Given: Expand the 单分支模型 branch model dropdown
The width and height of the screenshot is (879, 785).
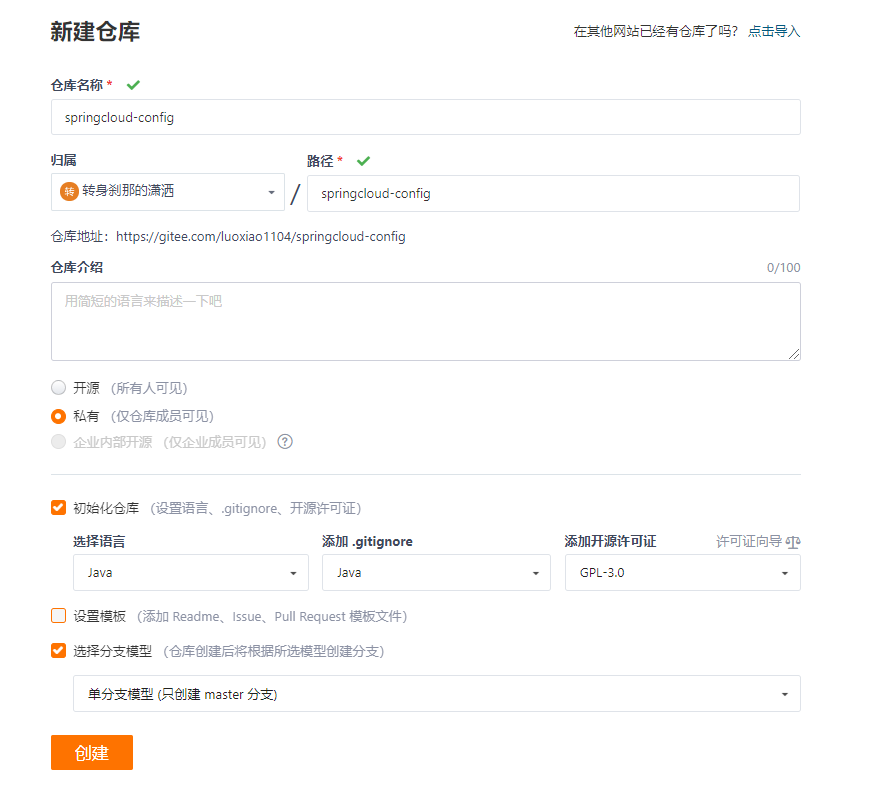Looking at the screenshot, I should click(437, 694).
